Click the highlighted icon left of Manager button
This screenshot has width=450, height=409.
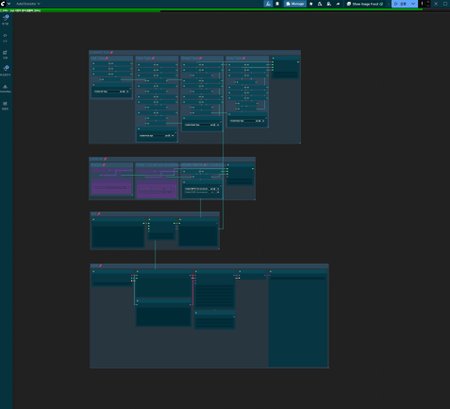[x=268, y=4]
